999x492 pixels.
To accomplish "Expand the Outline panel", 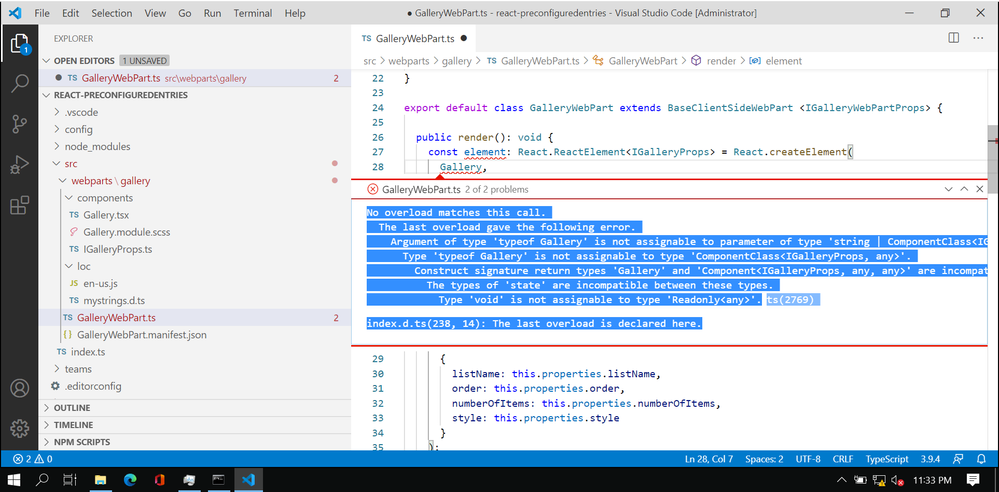I will pyautogui.click(x=194, y=408).
